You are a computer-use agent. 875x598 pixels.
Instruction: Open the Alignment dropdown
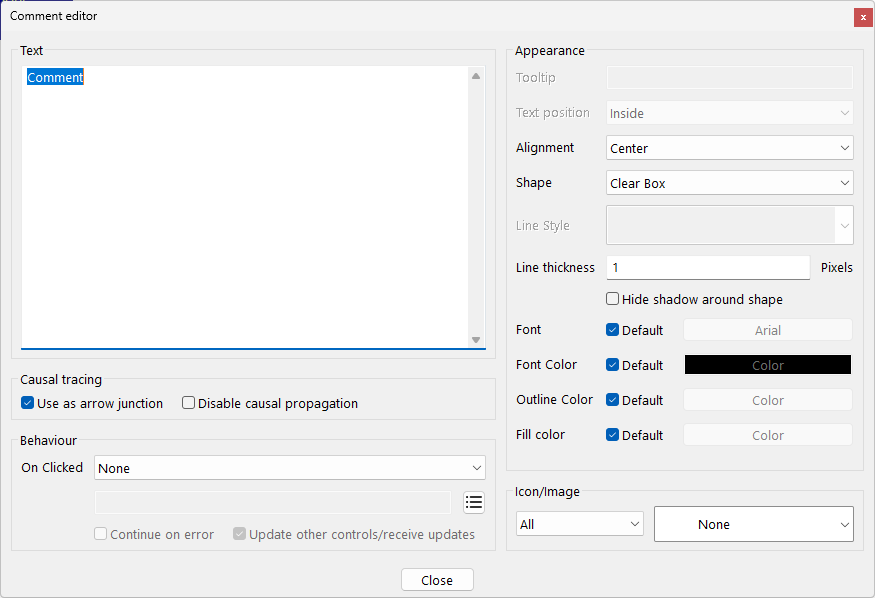point(729,147)
